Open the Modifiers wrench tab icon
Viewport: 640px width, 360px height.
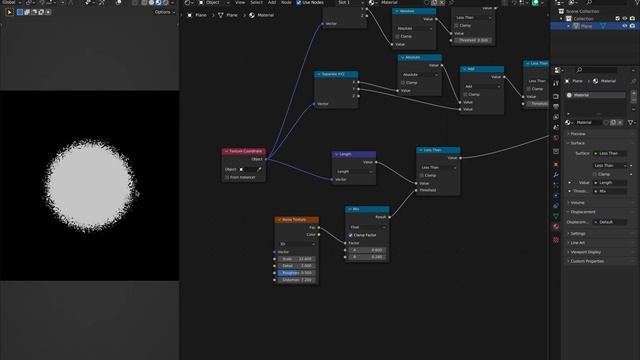pos(556,175)
